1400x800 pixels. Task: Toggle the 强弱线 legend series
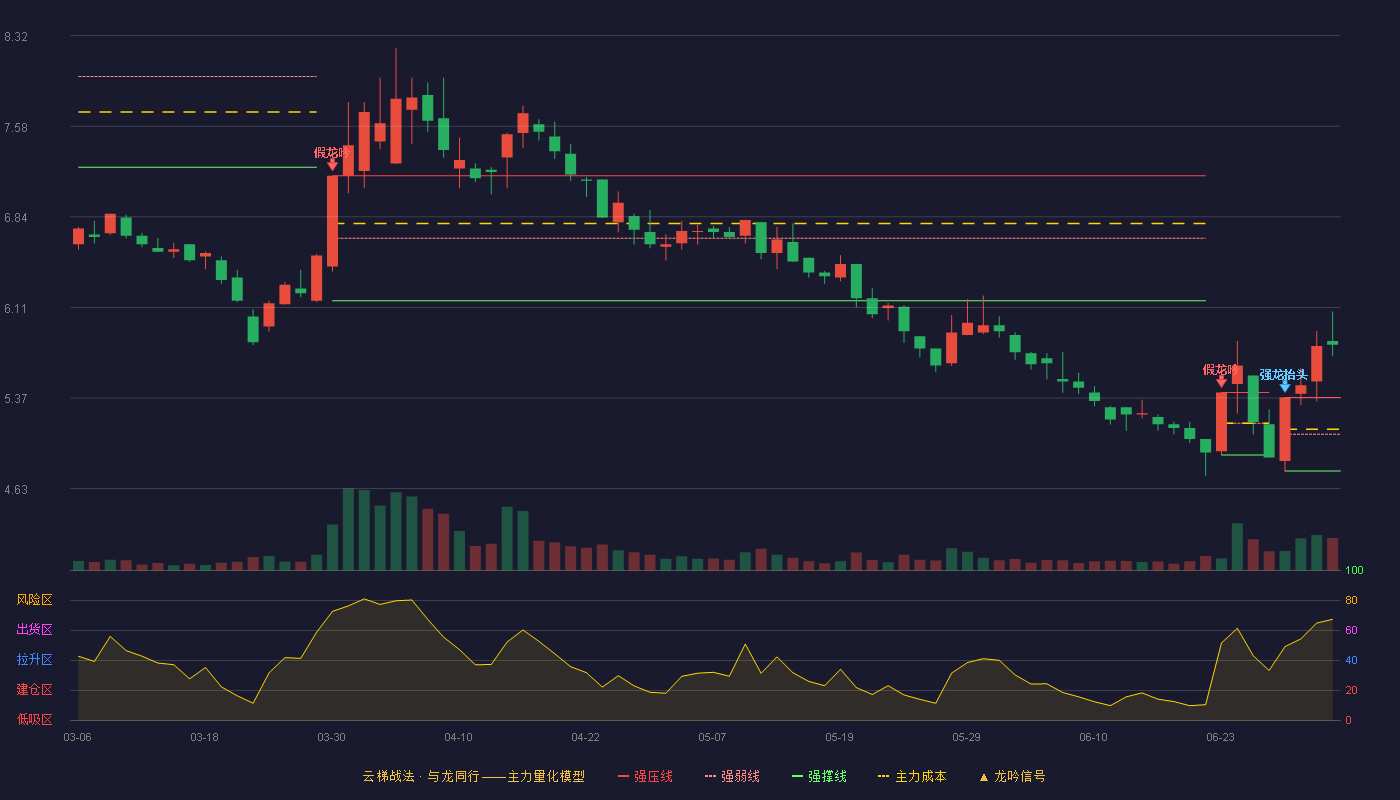click(732, 776)
